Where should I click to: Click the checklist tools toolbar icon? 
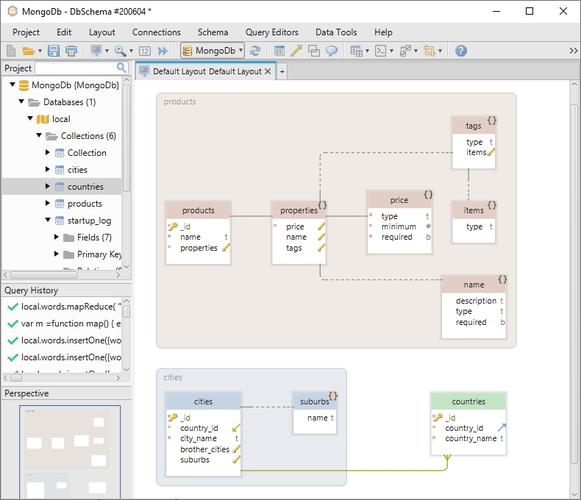click(x=405, y=51)
